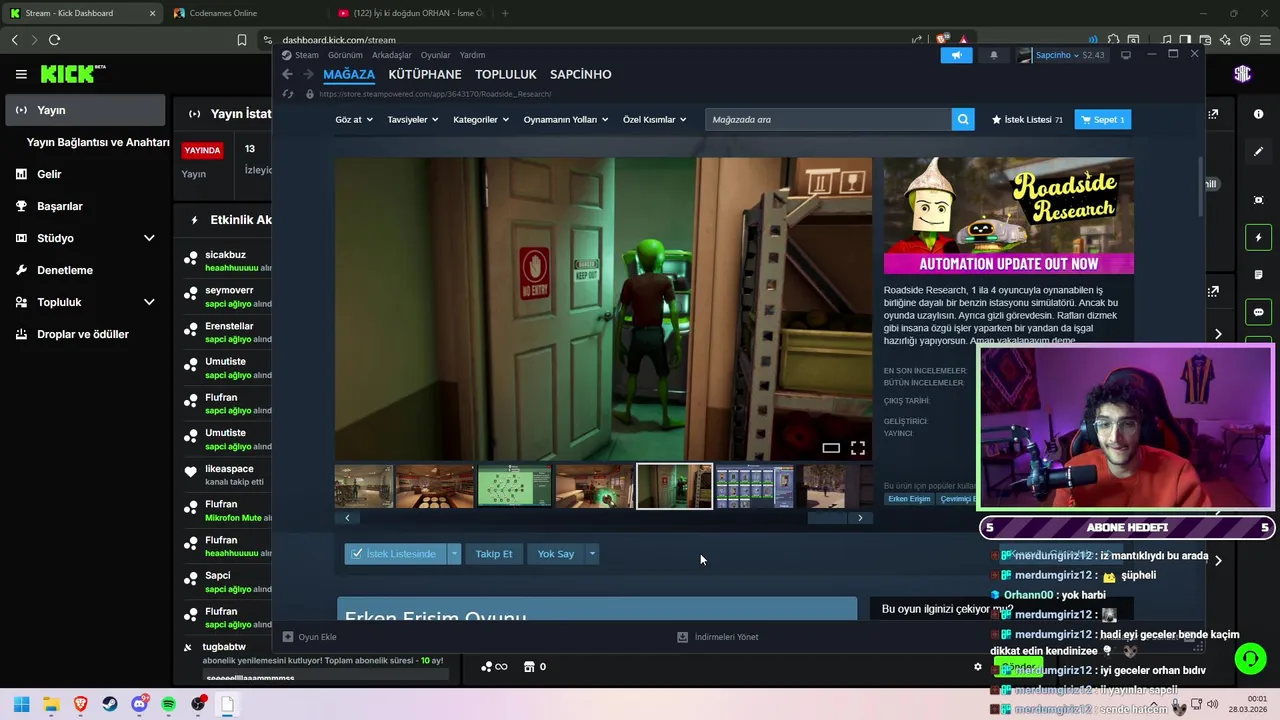Expand the Özel Kısımlar dropdown
The width and height of the screenshot is (1280, 720).
point(655,119)
